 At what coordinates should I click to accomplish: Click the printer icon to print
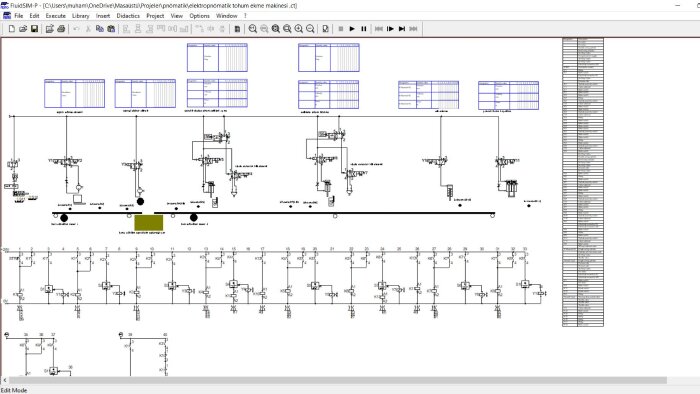[x=61, y=29]
